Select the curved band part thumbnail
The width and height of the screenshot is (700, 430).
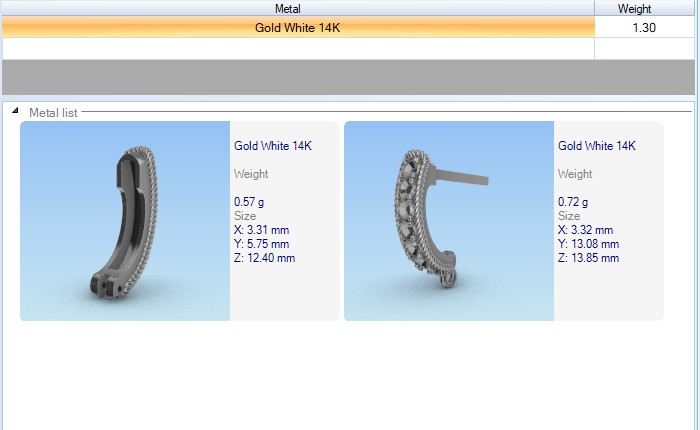pos(125,221)
